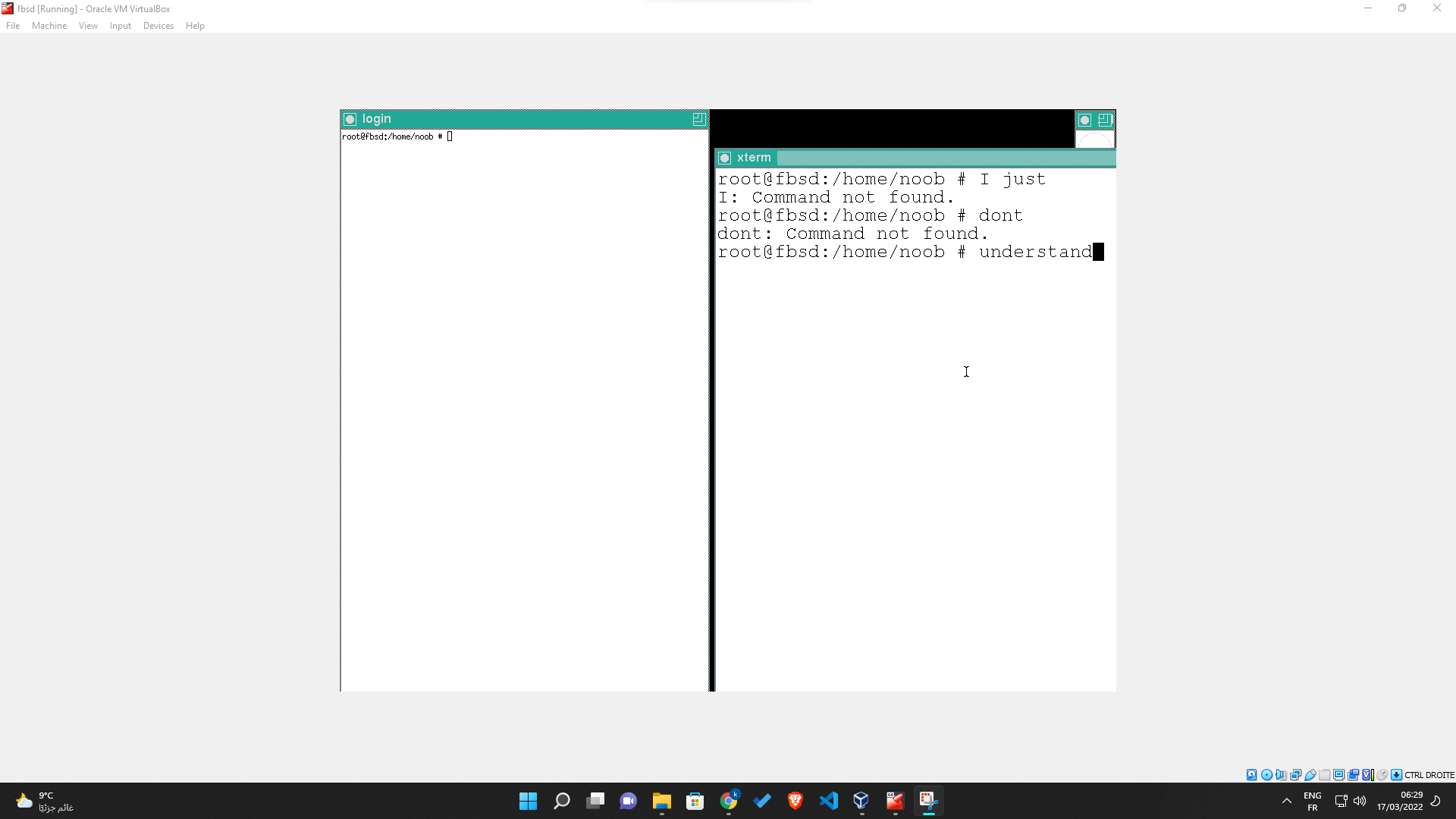Click the weather widget showing 9°C
1456x819 pixels.
(x=42, y=801)
